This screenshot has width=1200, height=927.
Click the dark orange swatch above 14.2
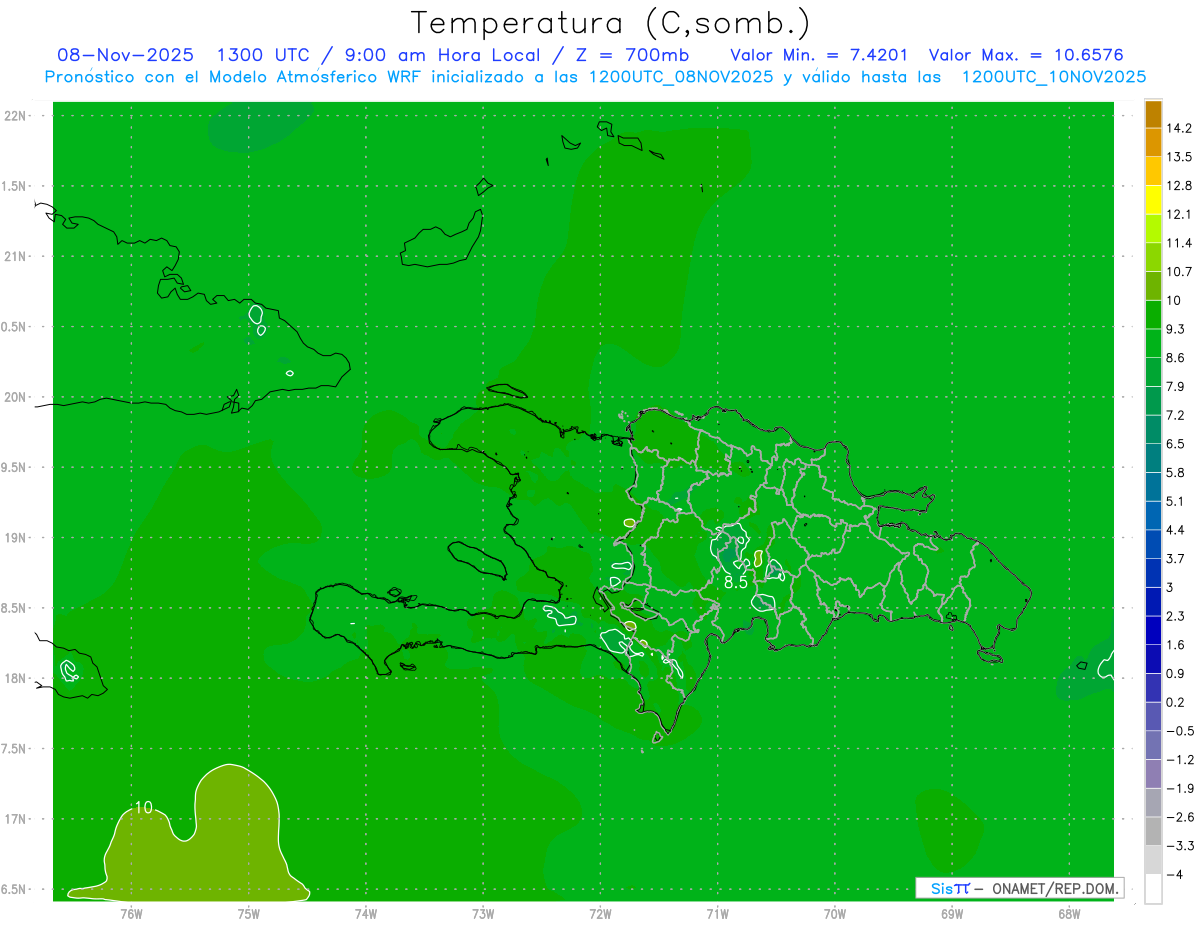coord(1153,114)
